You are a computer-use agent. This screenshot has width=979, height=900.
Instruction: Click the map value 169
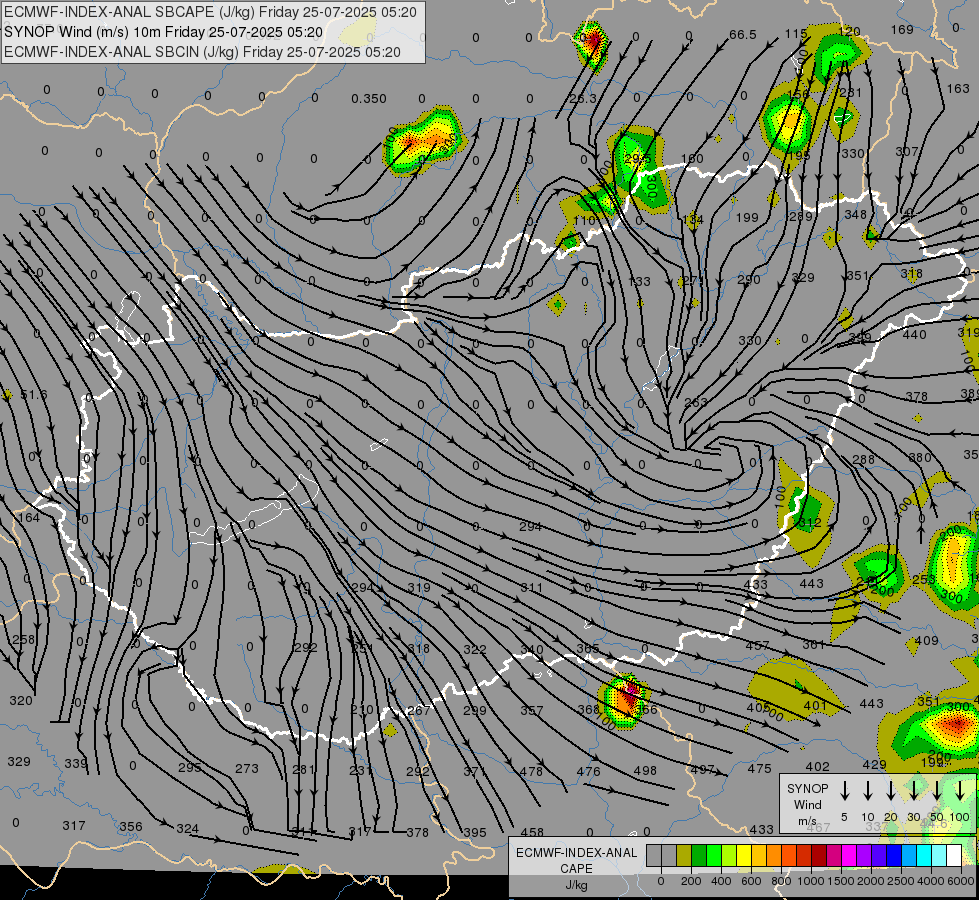(902, 29)
